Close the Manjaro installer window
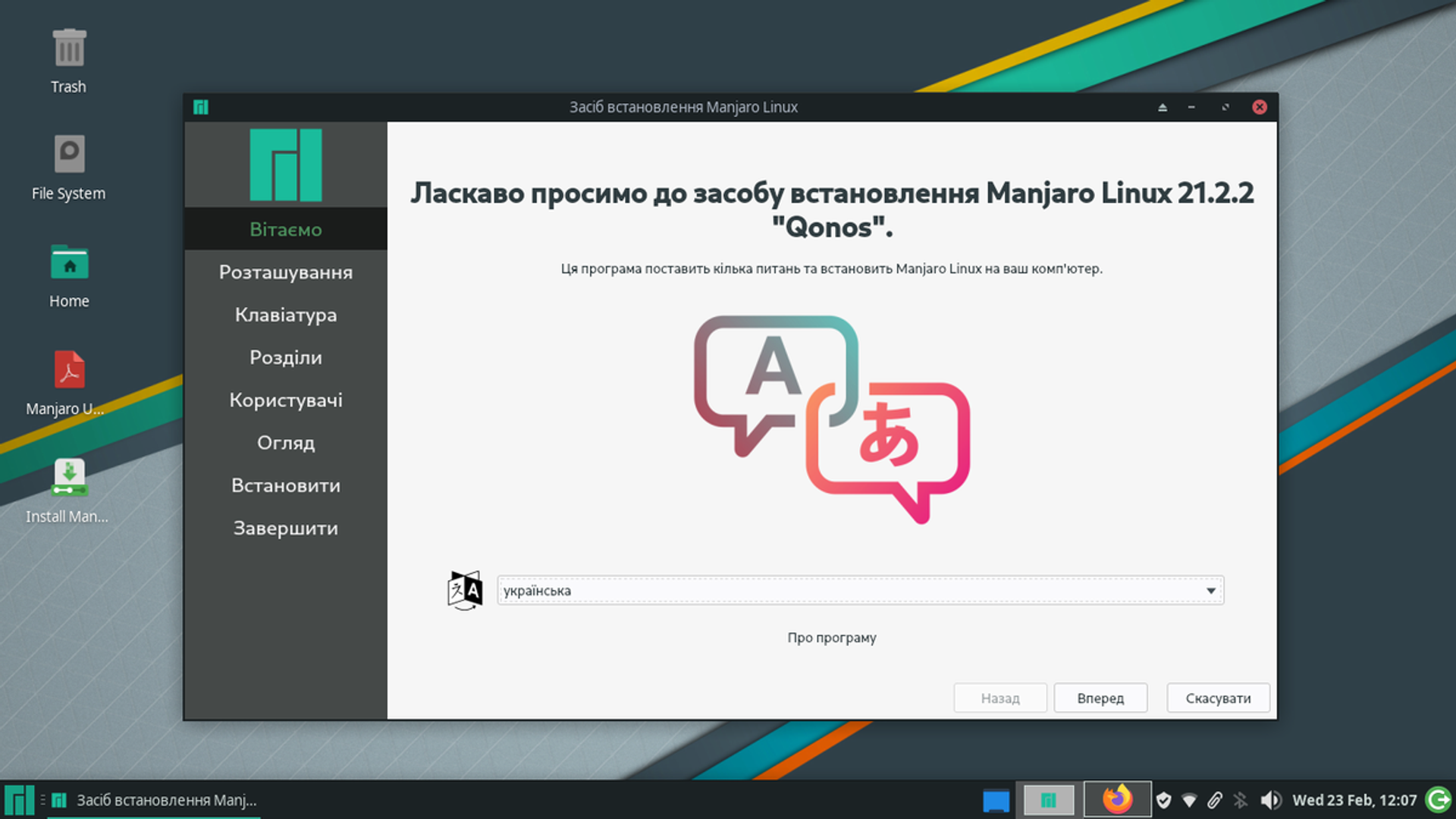Viewport: 1456px width, 819px height. point(1260,107)
